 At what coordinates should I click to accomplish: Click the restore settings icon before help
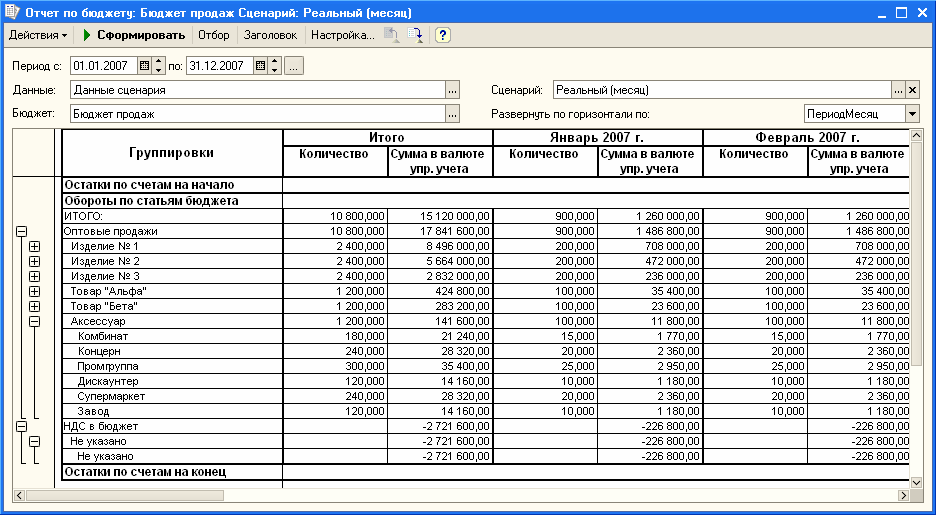(416, 35)
